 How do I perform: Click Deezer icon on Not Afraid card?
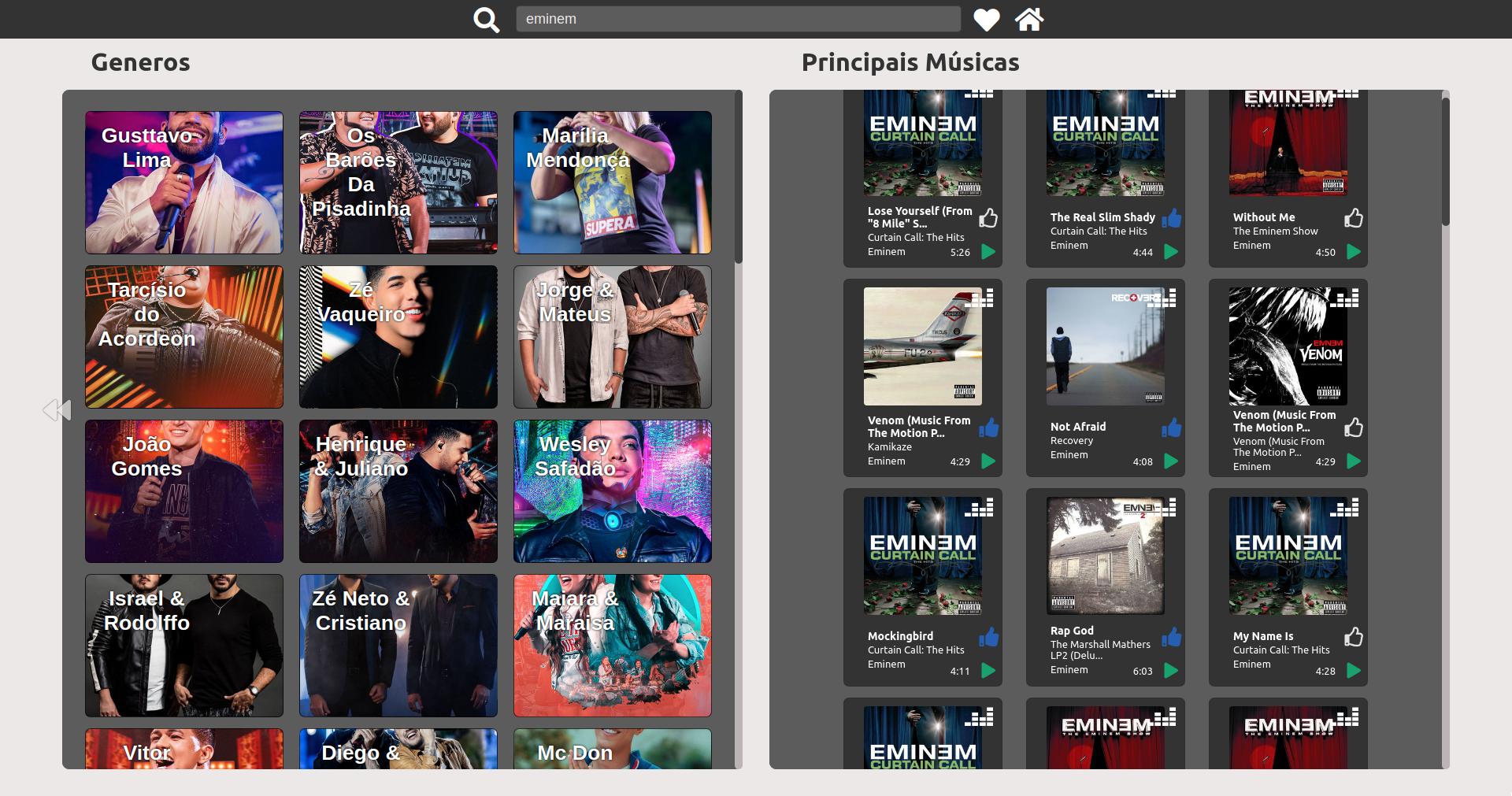point(1162,298)
